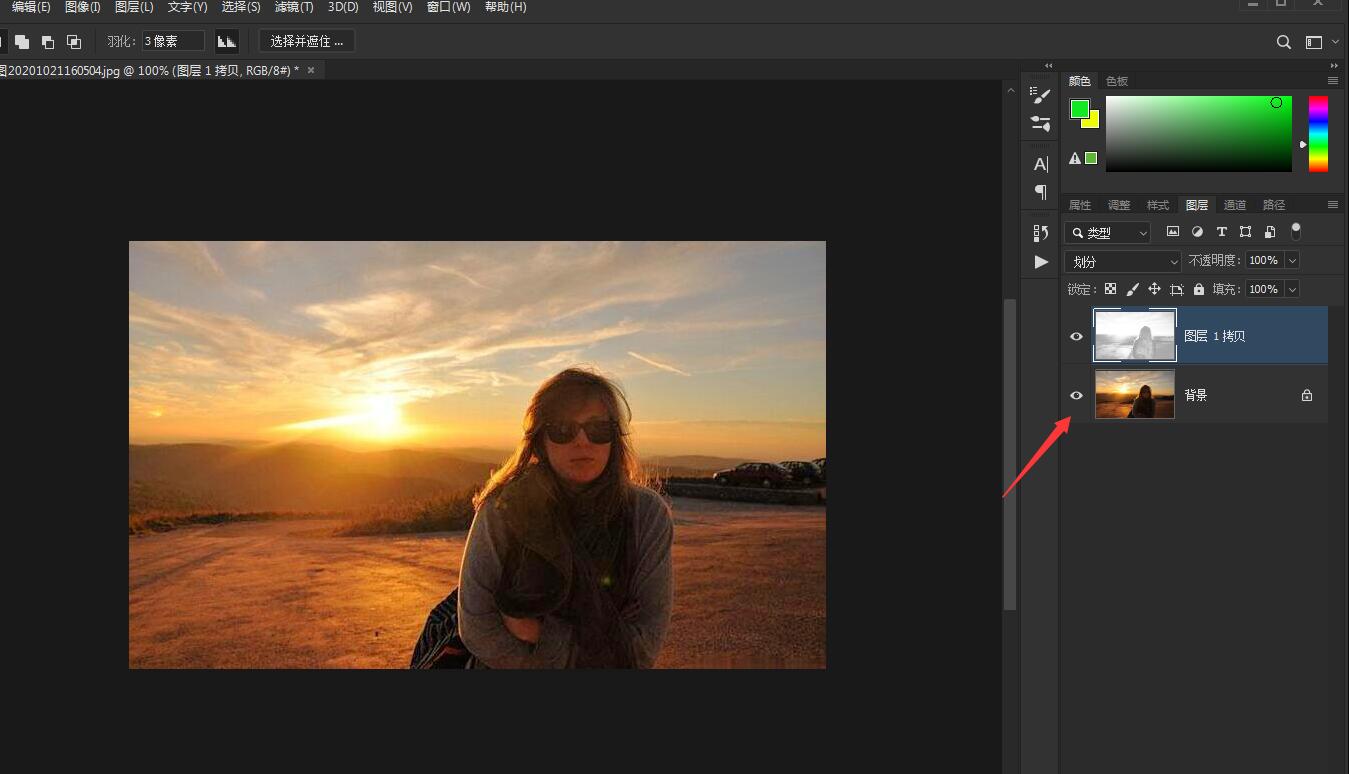Expand the 不透明度 opacity dropdown arrow
Screen dimensions: 1349x774
(x=1292, y=260)
